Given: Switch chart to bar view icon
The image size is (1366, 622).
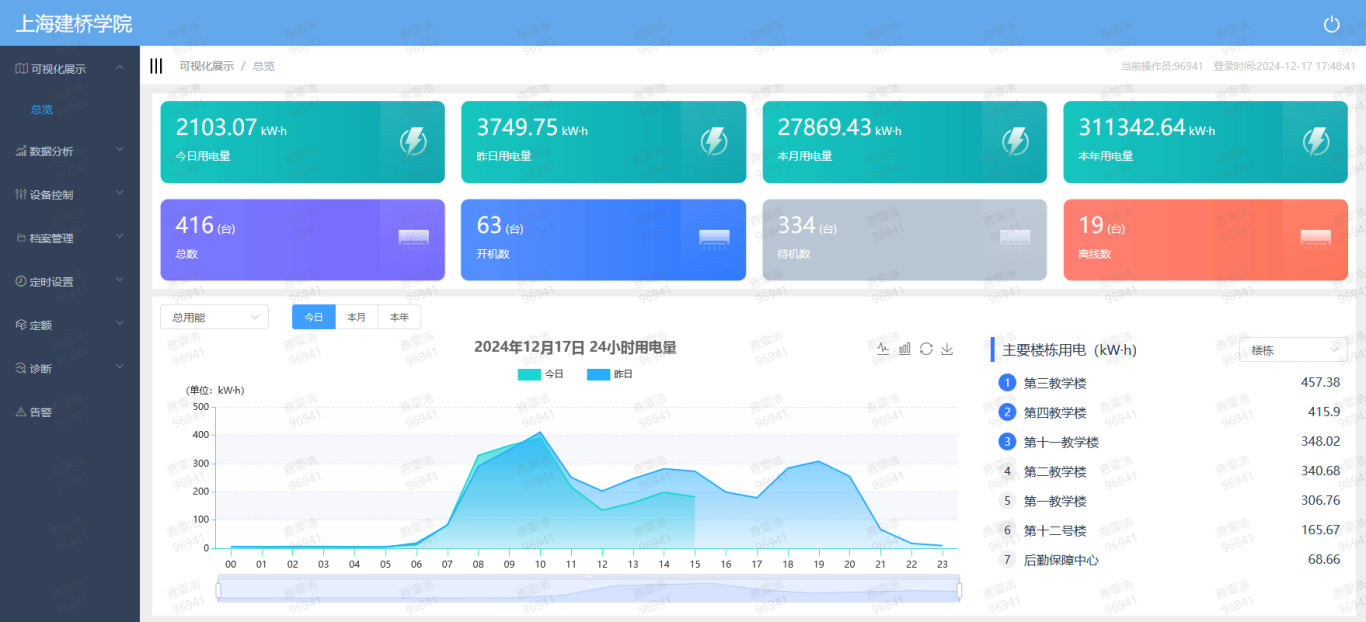Looking at the screenshot, I should pyautogui.click(x=905, y=349).
